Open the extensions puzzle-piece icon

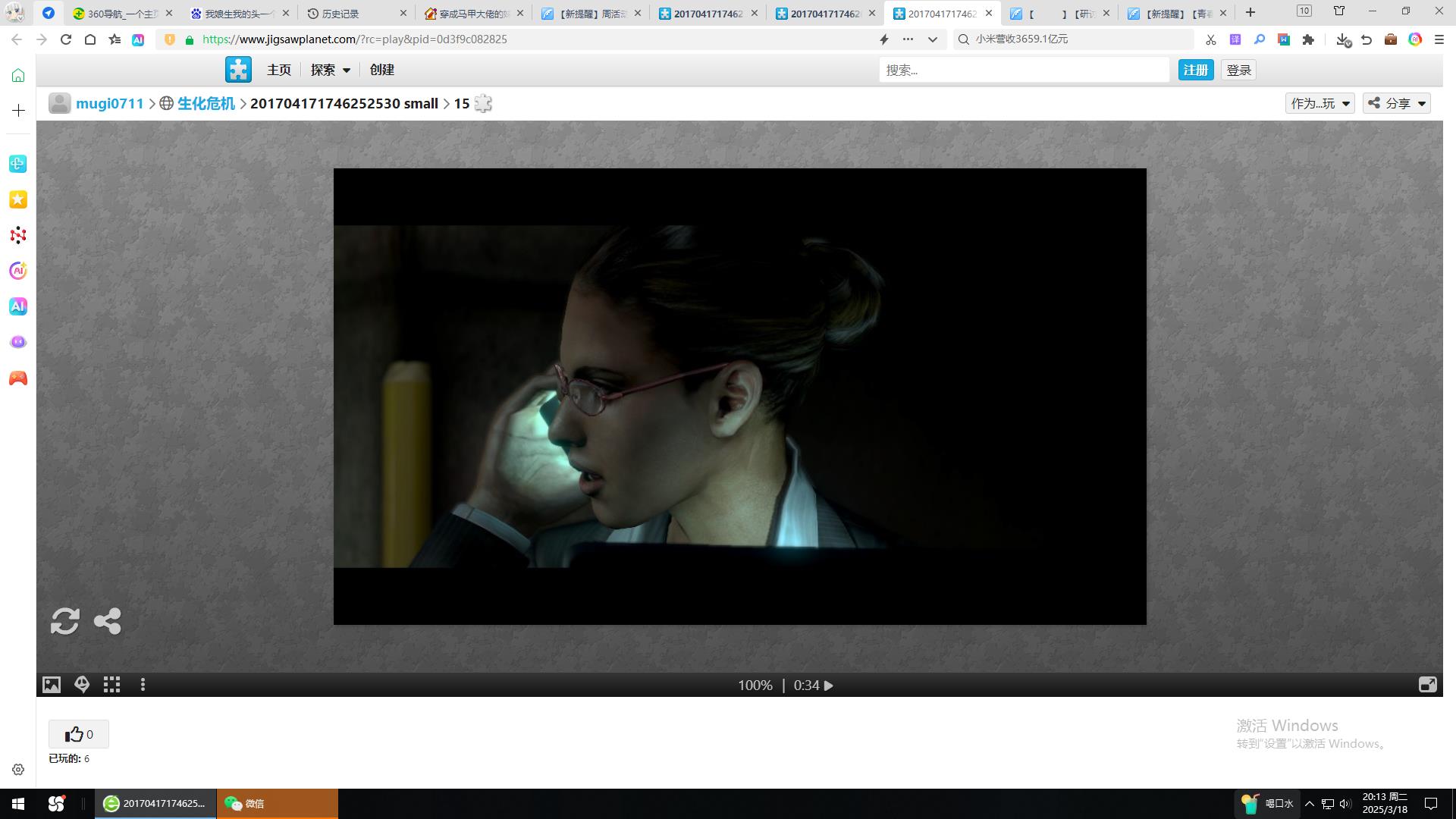click(1308, 39)
